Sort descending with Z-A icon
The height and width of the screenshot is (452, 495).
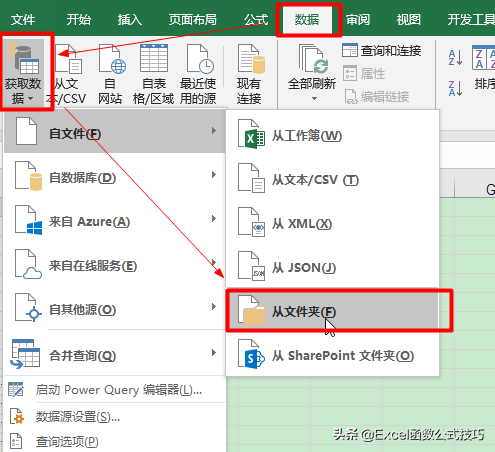(x=455, y=88)
